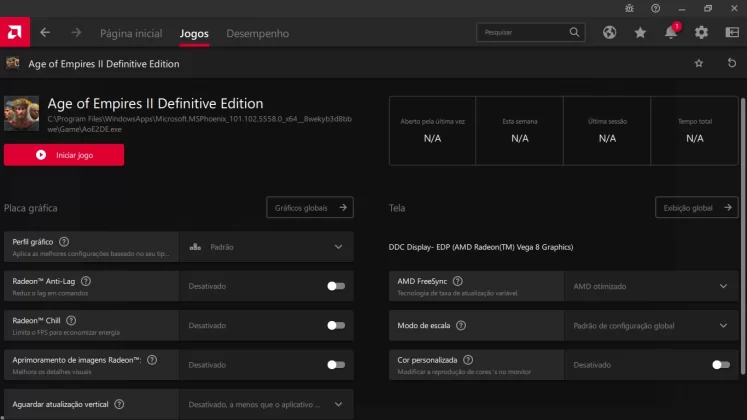Switch to Desempenho tab
The width and height of the screenshot is (747, 420).
(258, 33)
